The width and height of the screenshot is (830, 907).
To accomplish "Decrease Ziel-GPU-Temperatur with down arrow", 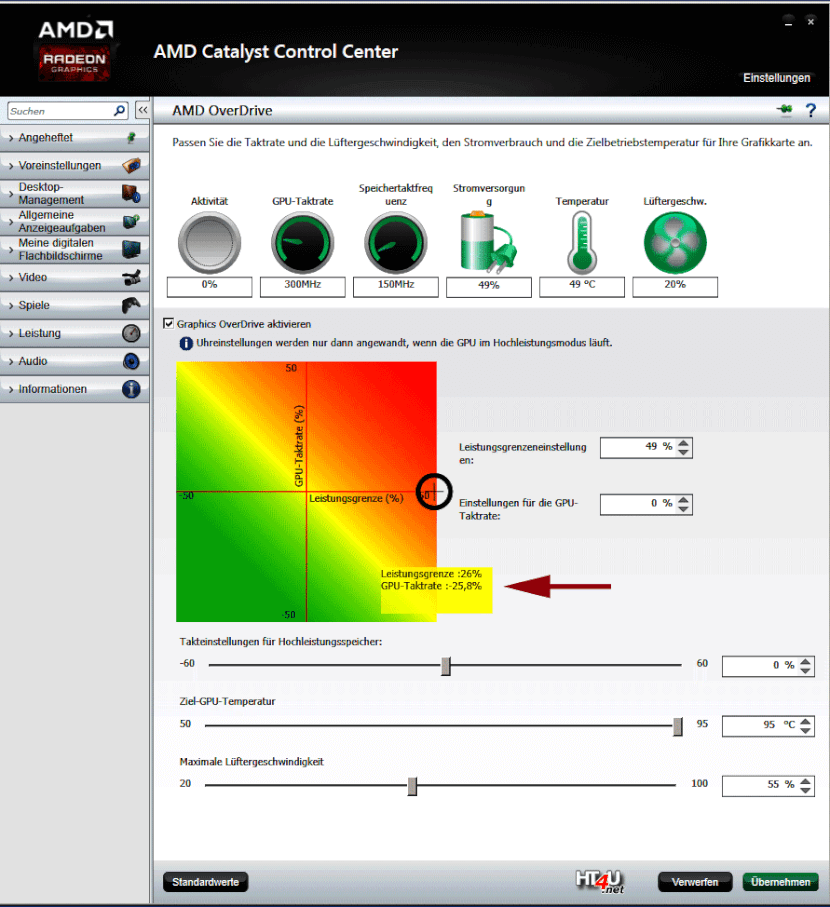I will click(806, 730).
